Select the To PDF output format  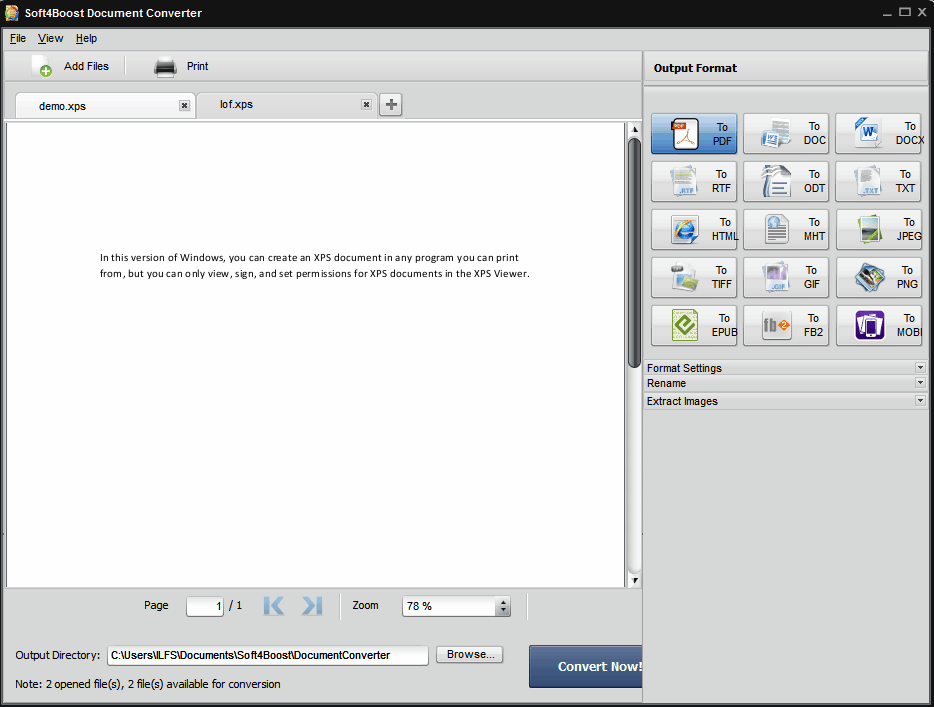point(693,134)
